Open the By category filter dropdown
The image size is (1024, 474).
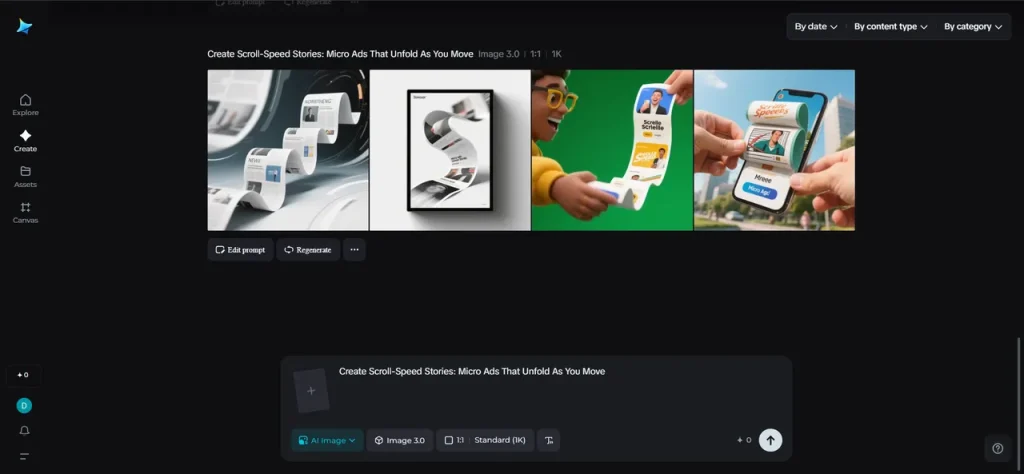[x=972, y=27]
